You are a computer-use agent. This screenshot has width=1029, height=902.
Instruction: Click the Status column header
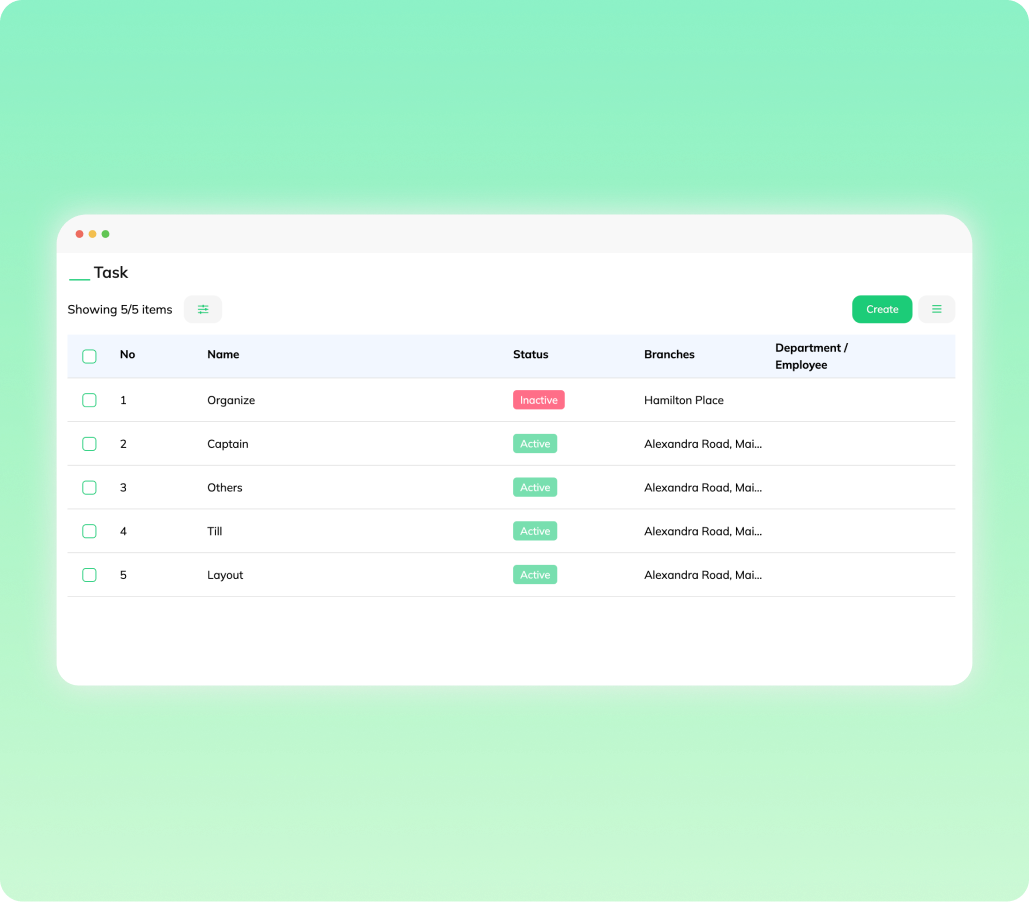pyautogui.click(x=530, y=355)
